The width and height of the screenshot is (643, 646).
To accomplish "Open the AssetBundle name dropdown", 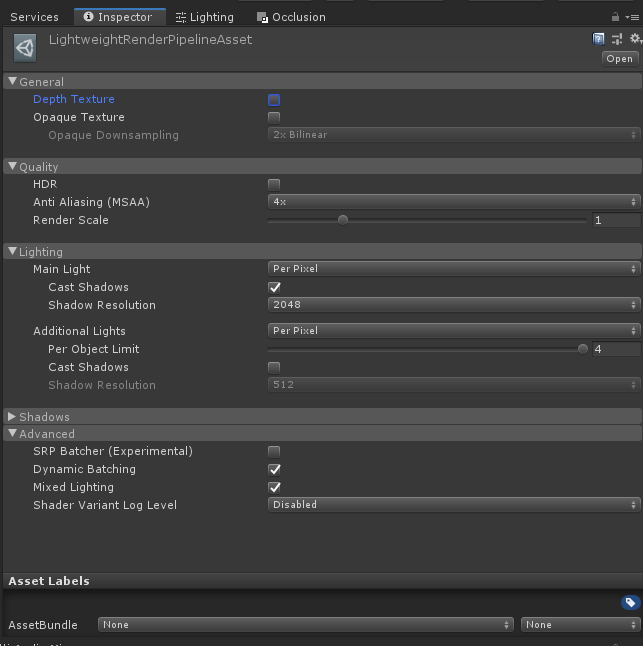I will [x=306, y=625].
